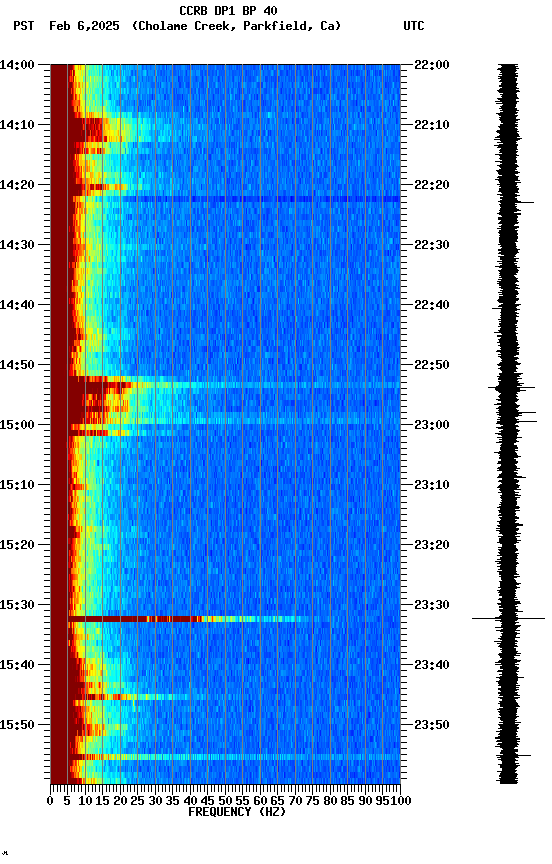
Task: Click the 14:20 PST time label
Action: point(17,185)
